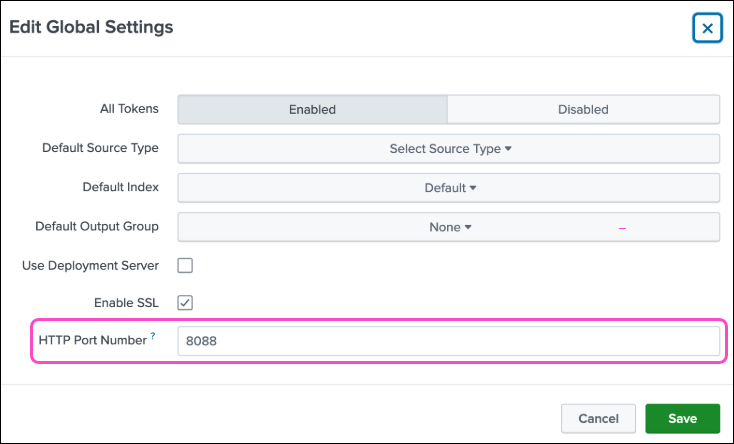Open the Default Source Type dropdown
Image resolution: width=734 pixels, height=444 pixels.
click(x=448, y=148)
